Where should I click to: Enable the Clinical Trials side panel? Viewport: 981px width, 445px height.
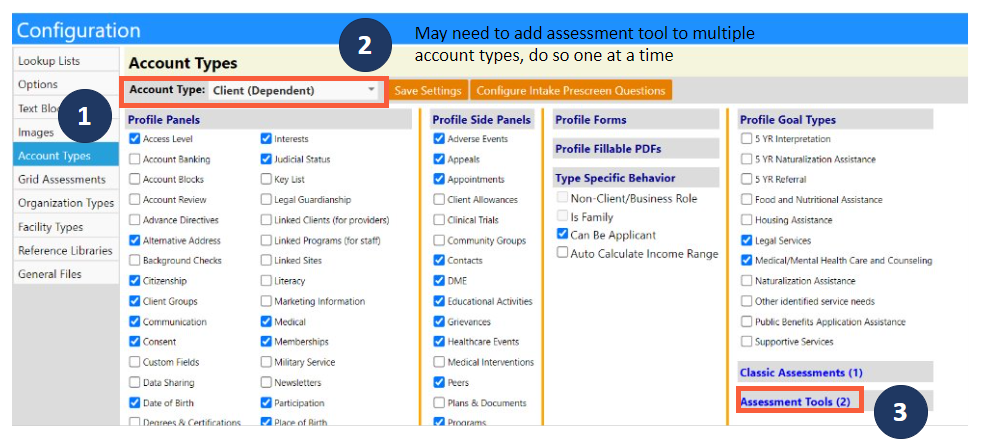[440, 220]
